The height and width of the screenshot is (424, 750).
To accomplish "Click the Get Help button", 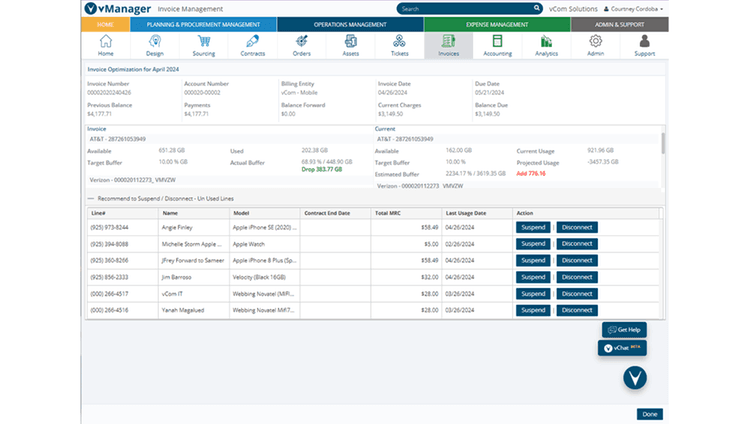I will [x=624, y=330].
